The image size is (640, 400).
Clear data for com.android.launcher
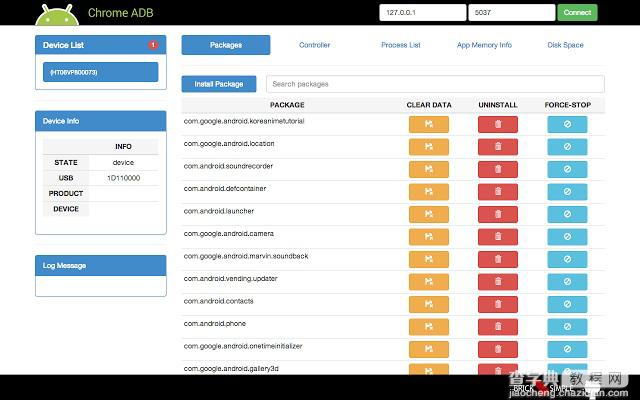pyautogui.click(x=429, y=214)
